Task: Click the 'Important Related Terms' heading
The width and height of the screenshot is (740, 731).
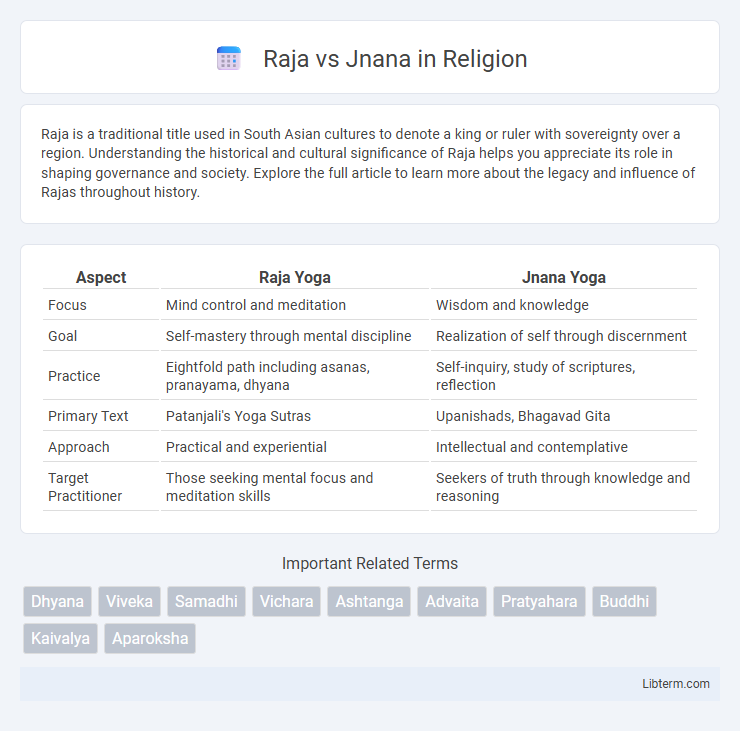Action: 370,563
